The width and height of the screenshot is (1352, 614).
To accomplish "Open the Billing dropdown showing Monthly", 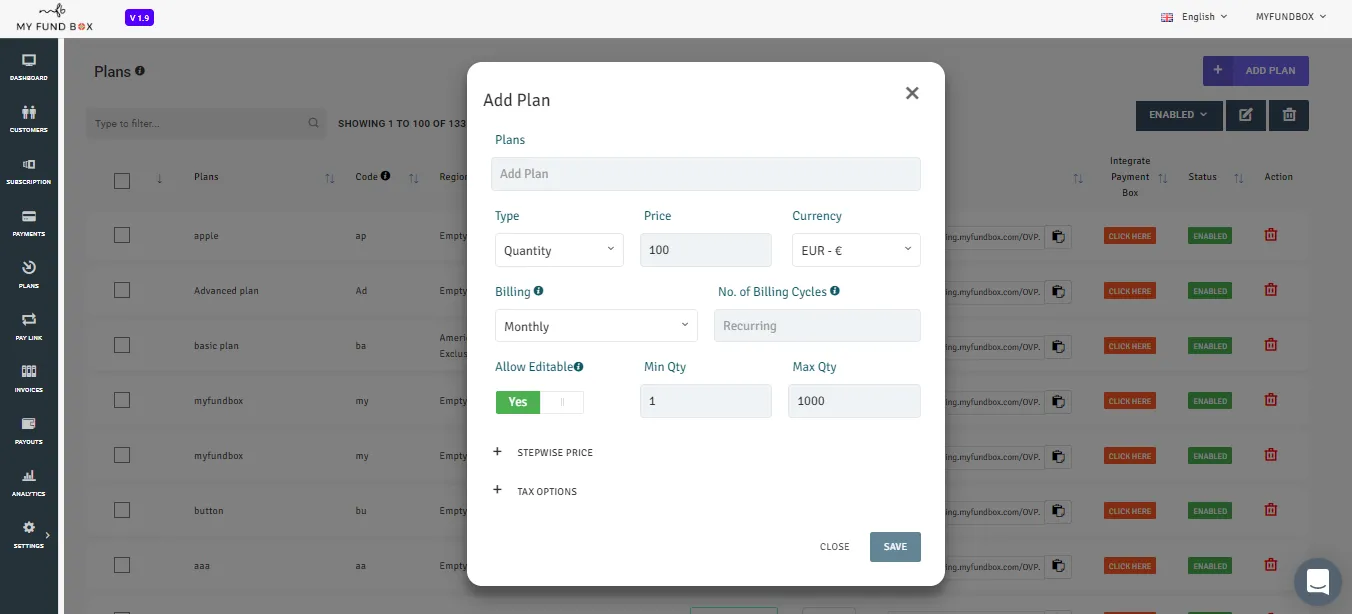I will pyautogui.click(x=596, y=326).
